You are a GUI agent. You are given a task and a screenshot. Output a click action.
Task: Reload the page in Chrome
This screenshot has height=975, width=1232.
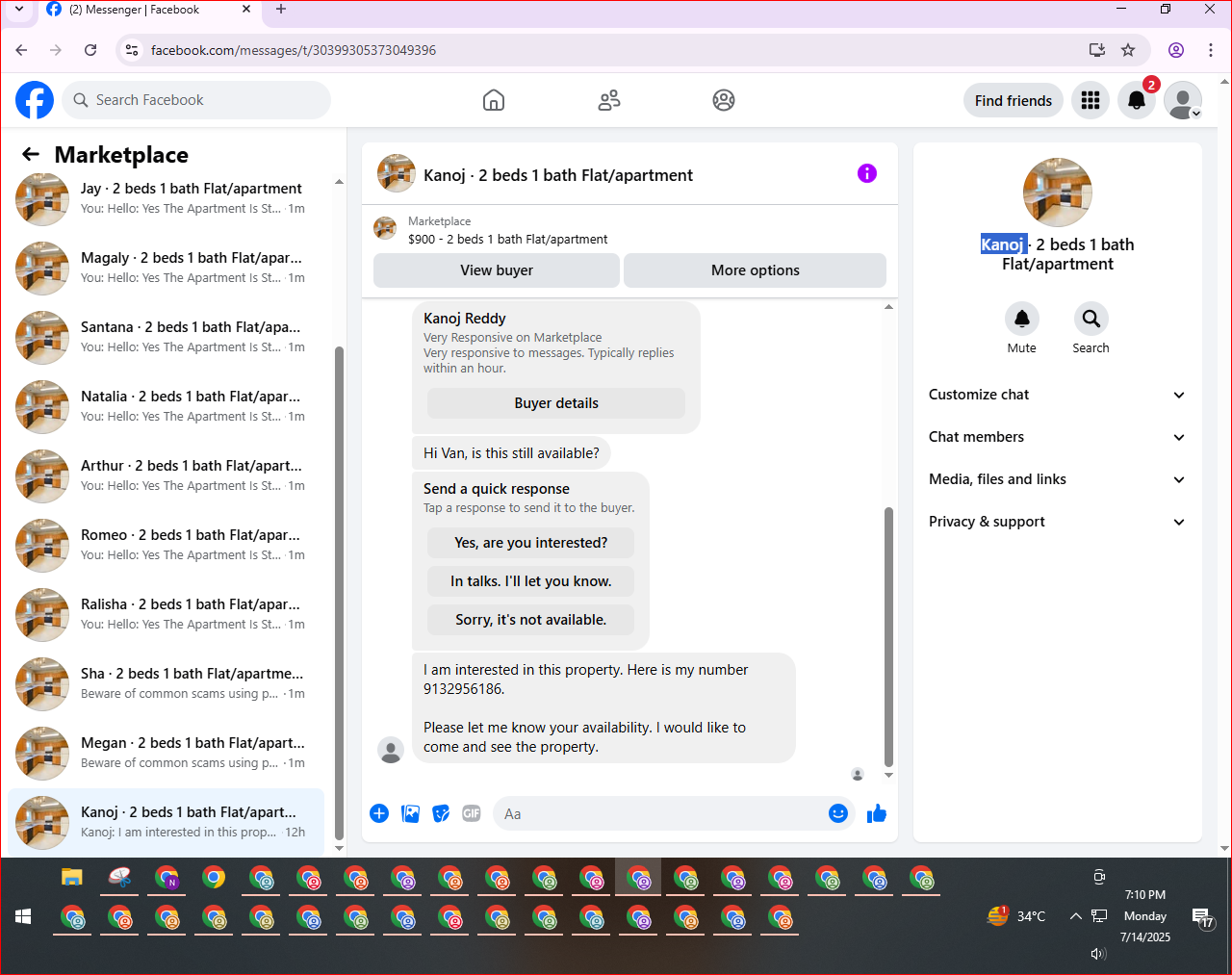[x=90, y=50]
